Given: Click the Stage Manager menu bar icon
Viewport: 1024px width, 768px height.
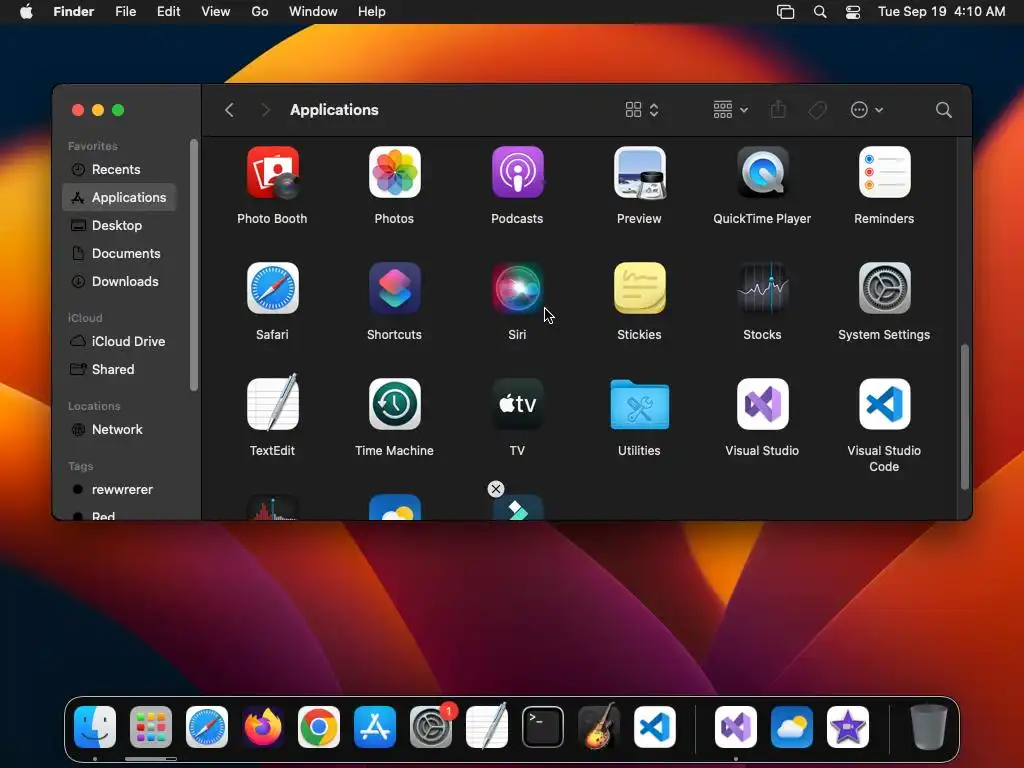Looking at the screenshot, I should [x=786, y=12].
